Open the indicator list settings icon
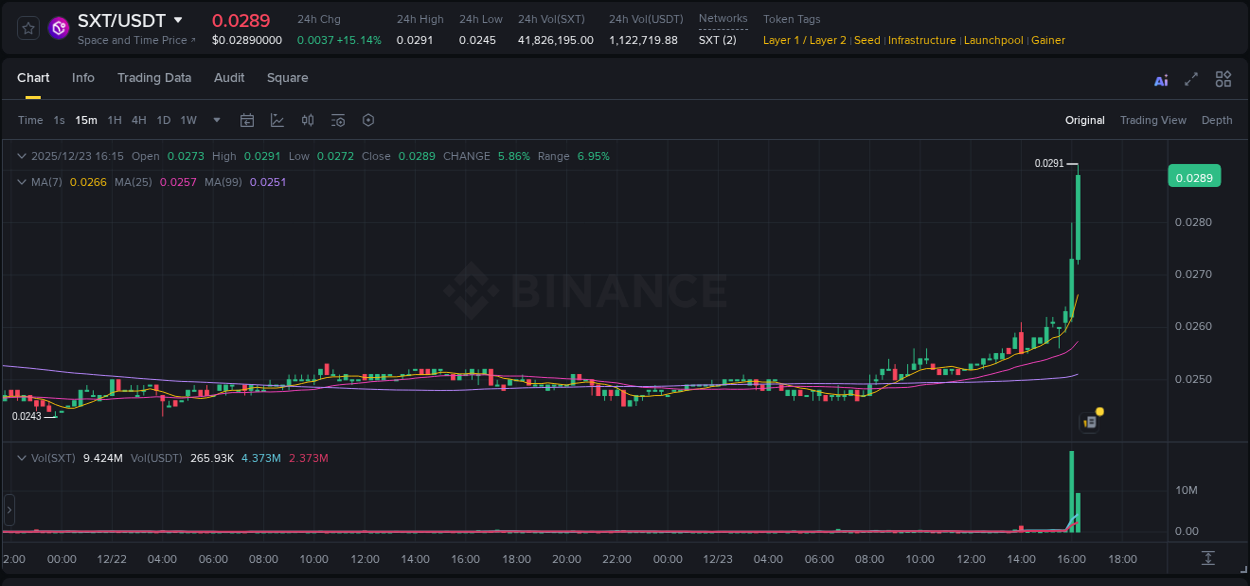 point(338,120)
